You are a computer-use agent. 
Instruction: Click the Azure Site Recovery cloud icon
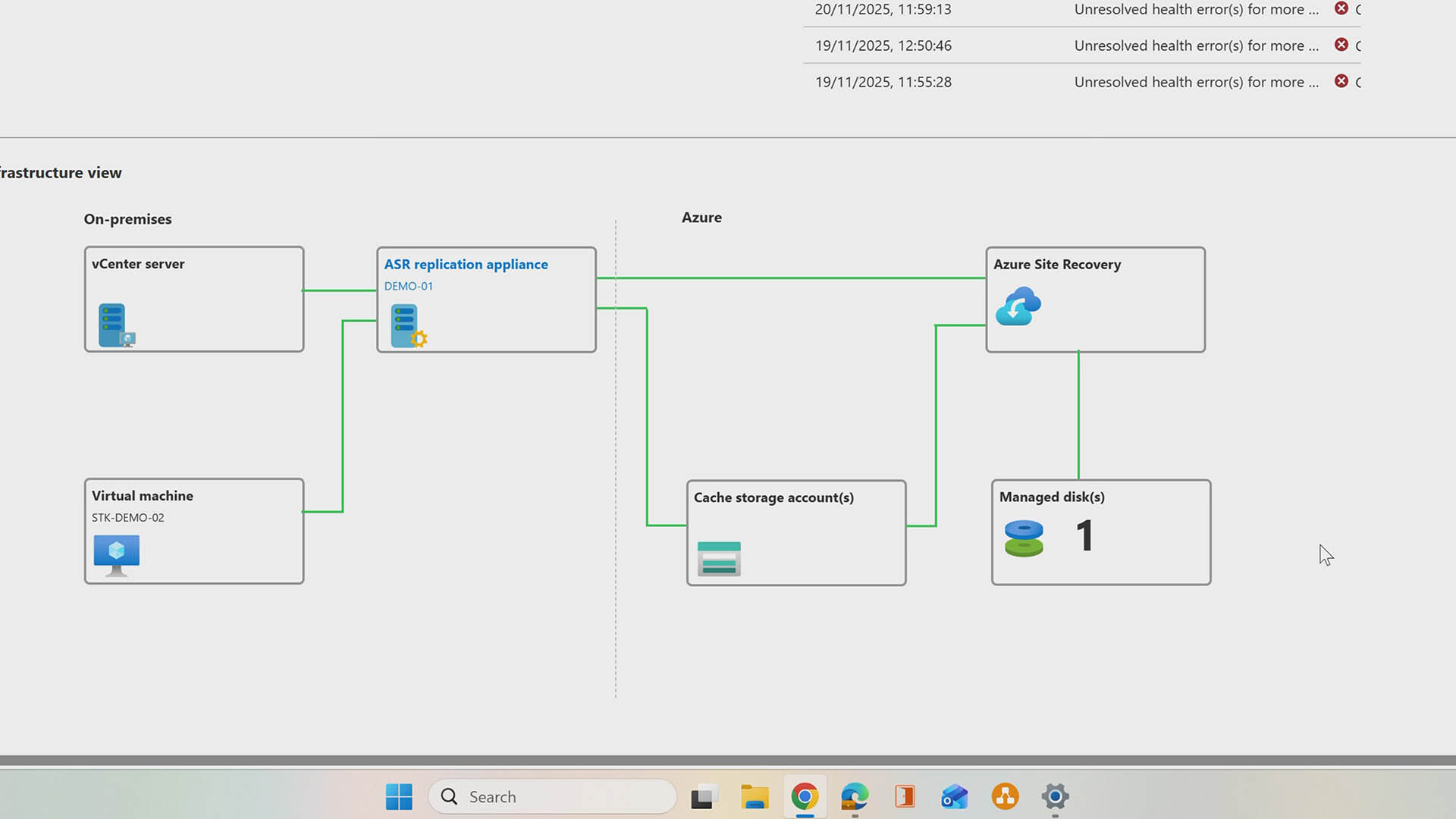[1018, 306]
